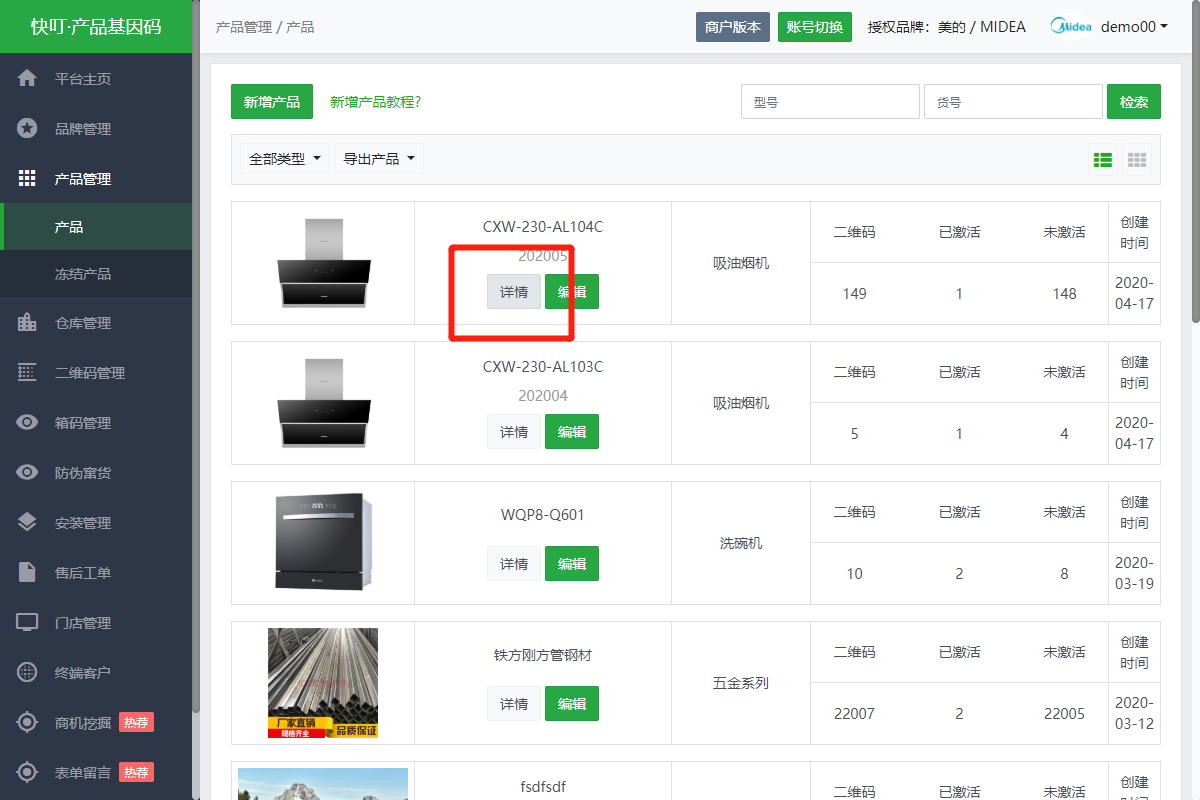Click the Midea logo in header
The width and height of the screenshot is (1200, 800).
pyautogui.click(x=1071, y=27)
